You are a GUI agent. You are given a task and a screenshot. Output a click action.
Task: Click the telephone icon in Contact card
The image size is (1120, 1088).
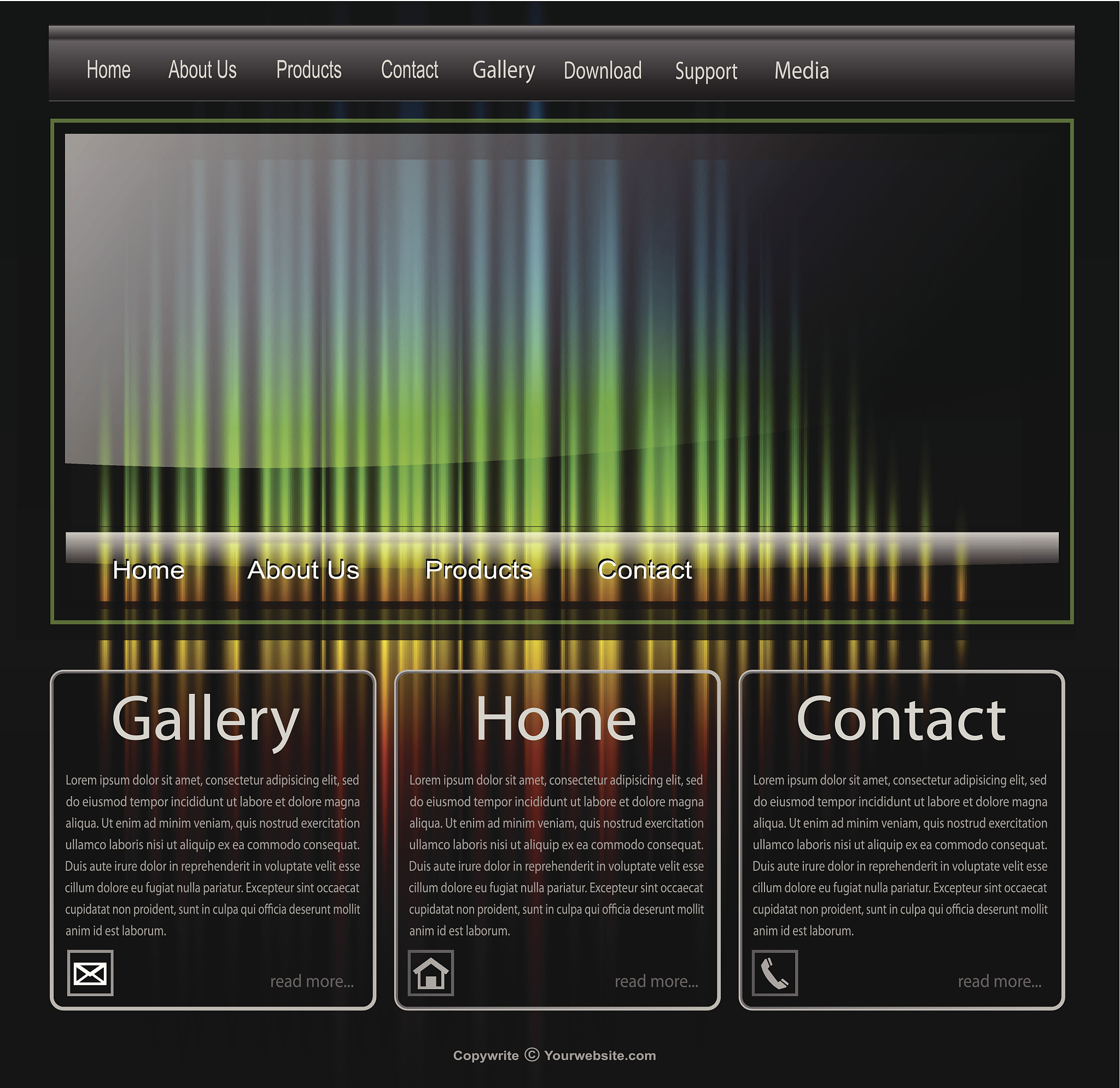[775, 973]
